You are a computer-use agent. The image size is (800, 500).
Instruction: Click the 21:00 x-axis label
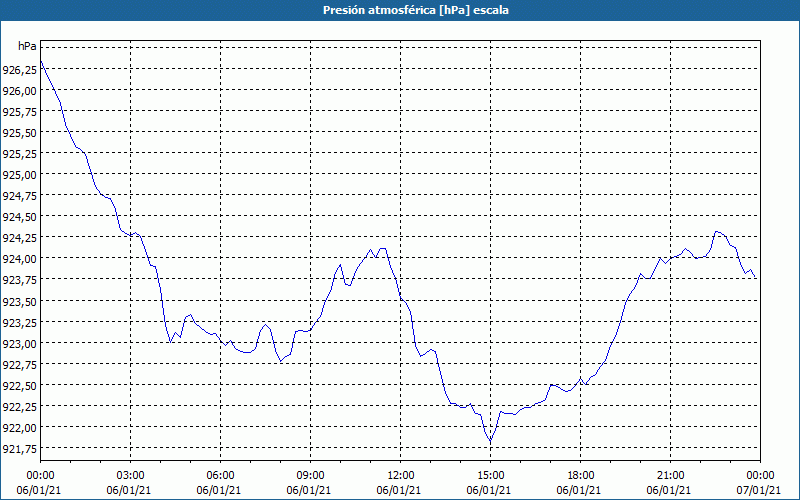tap(670, 476)
